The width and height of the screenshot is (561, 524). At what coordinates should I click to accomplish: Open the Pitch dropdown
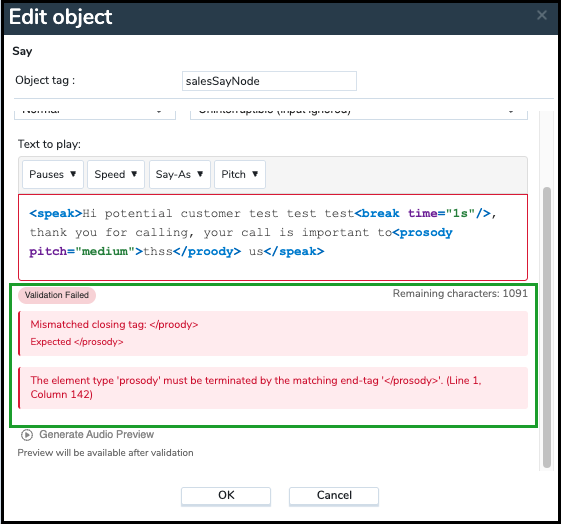click(240, 174)
